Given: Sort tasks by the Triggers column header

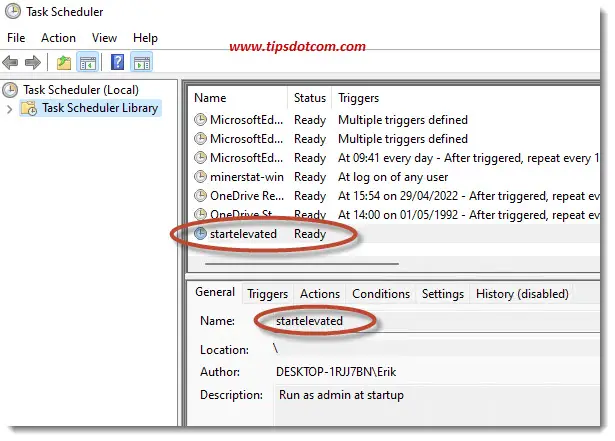Looking at the screenshot, I should tap(467, 98).
